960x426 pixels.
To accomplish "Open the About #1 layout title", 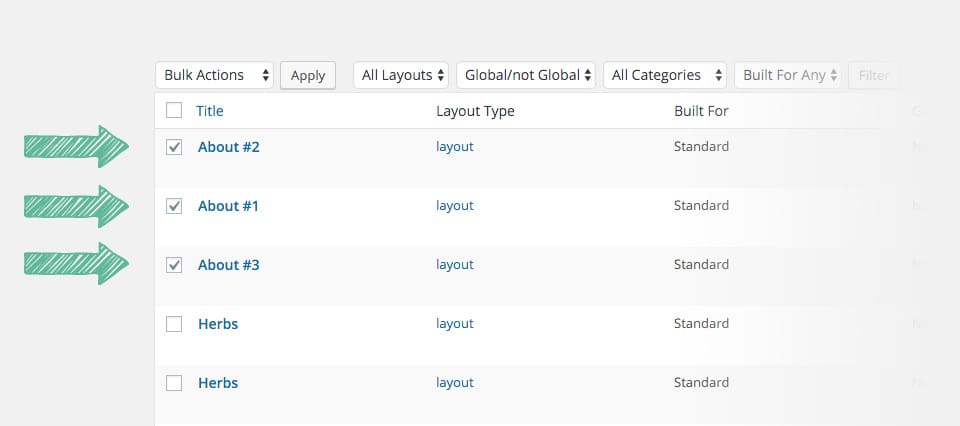I will pyautogui.click(x=228, y=206).
